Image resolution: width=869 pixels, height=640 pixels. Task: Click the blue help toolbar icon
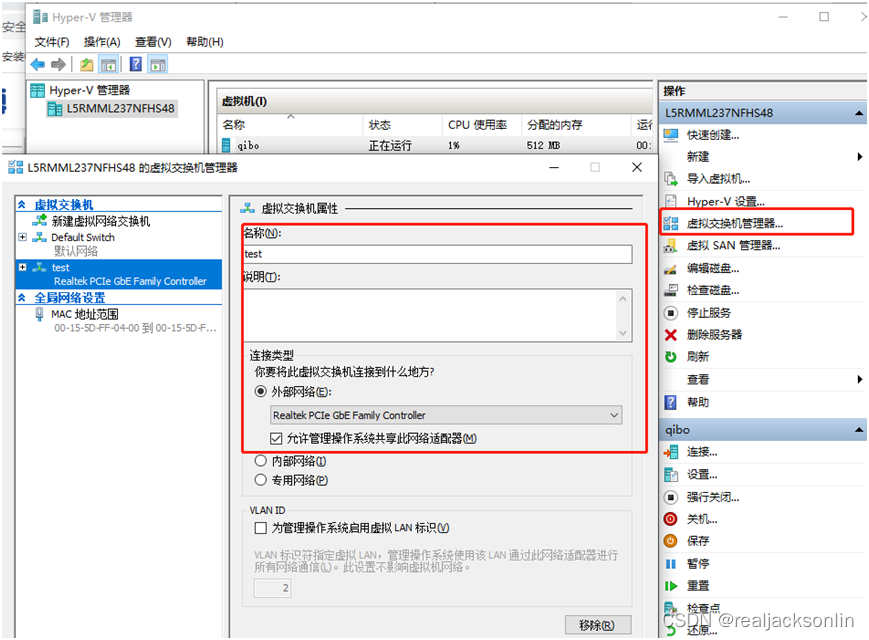tap(136, 64)
